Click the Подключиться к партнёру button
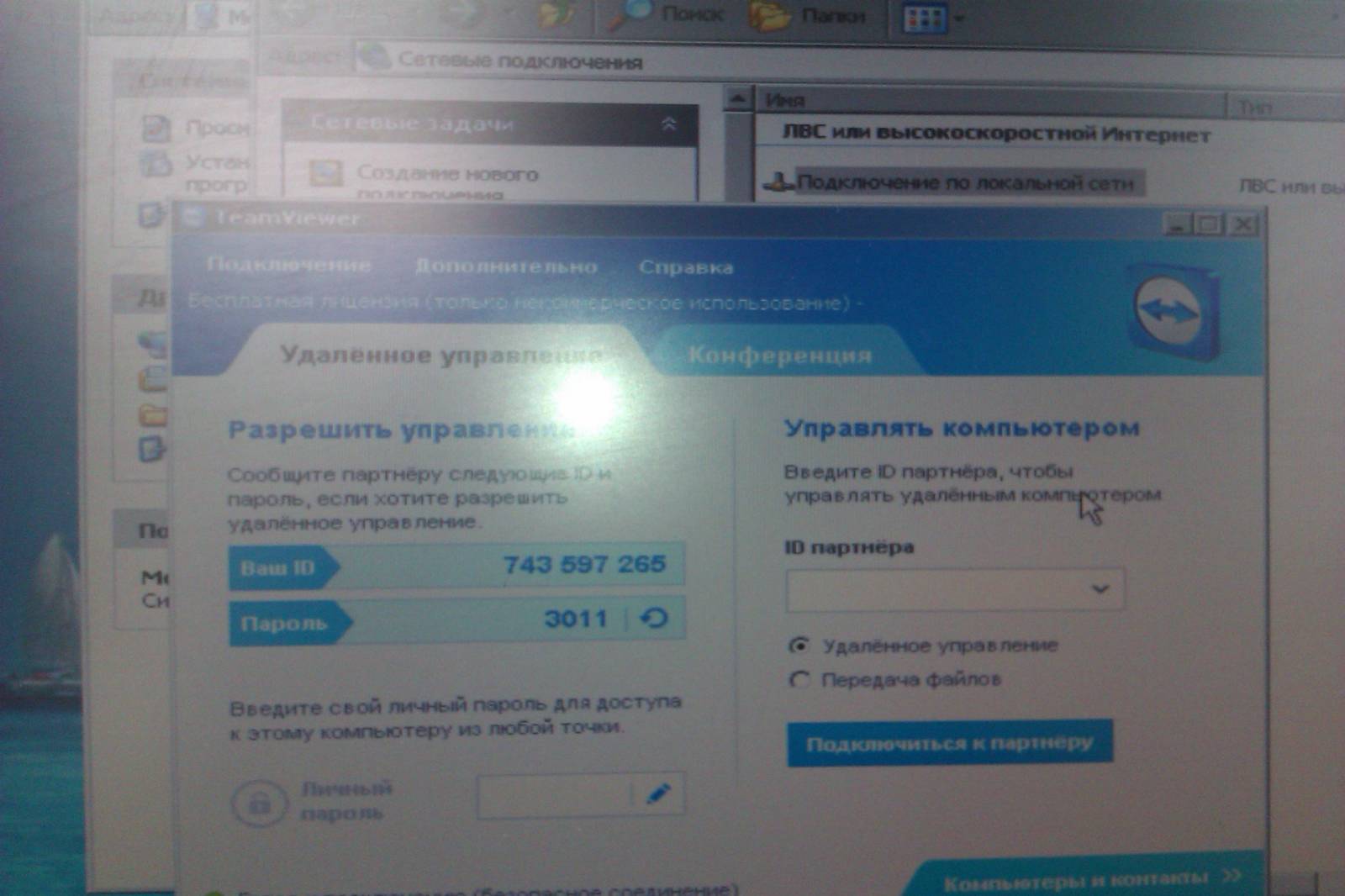The height and width of the screenshot is (896, 1345). tap(950, 743)
